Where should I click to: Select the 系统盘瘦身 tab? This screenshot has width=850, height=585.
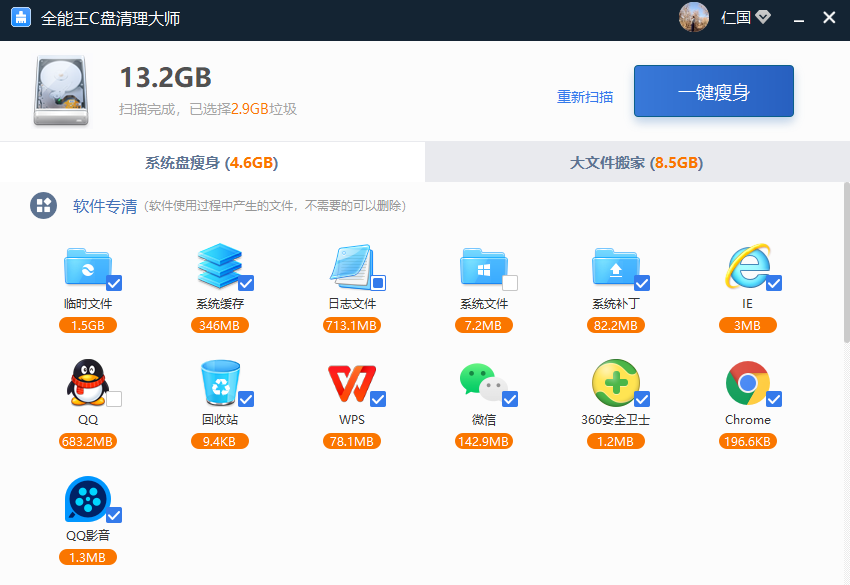click(x=212, y=161)
